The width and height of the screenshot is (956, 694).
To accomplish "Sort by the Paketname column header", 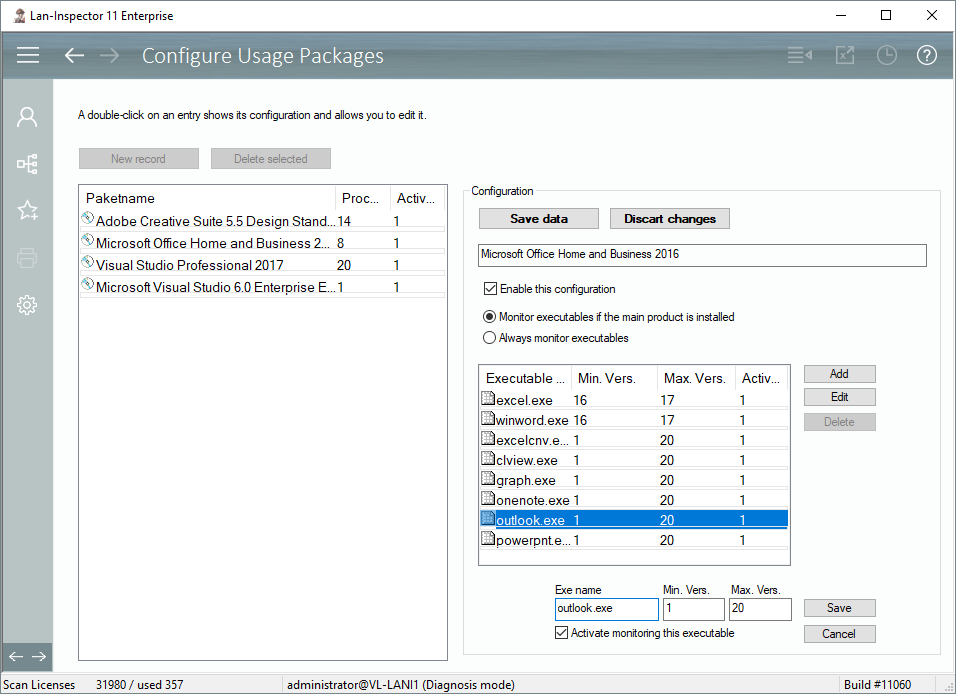I will (207, 198).
